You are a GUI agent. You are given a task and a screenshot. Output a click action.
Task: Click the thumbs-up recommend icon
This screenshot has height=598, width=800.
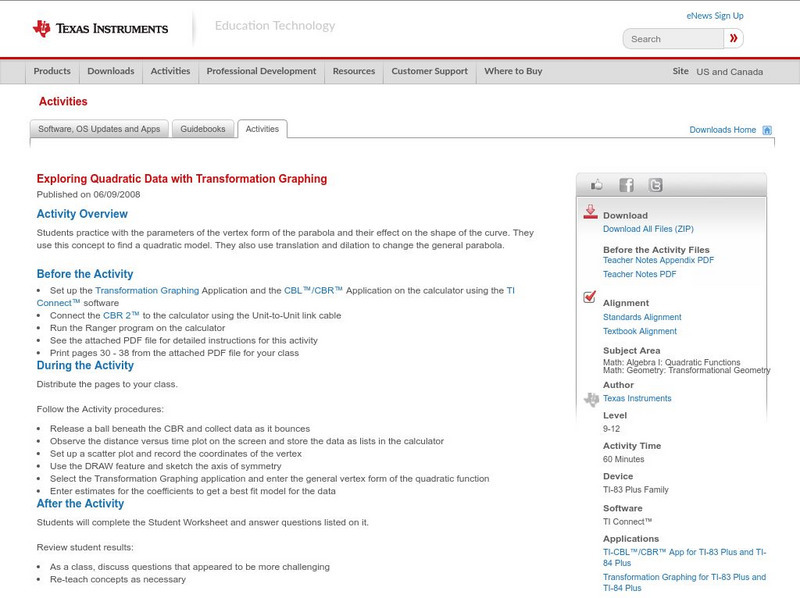pos(597,184)
